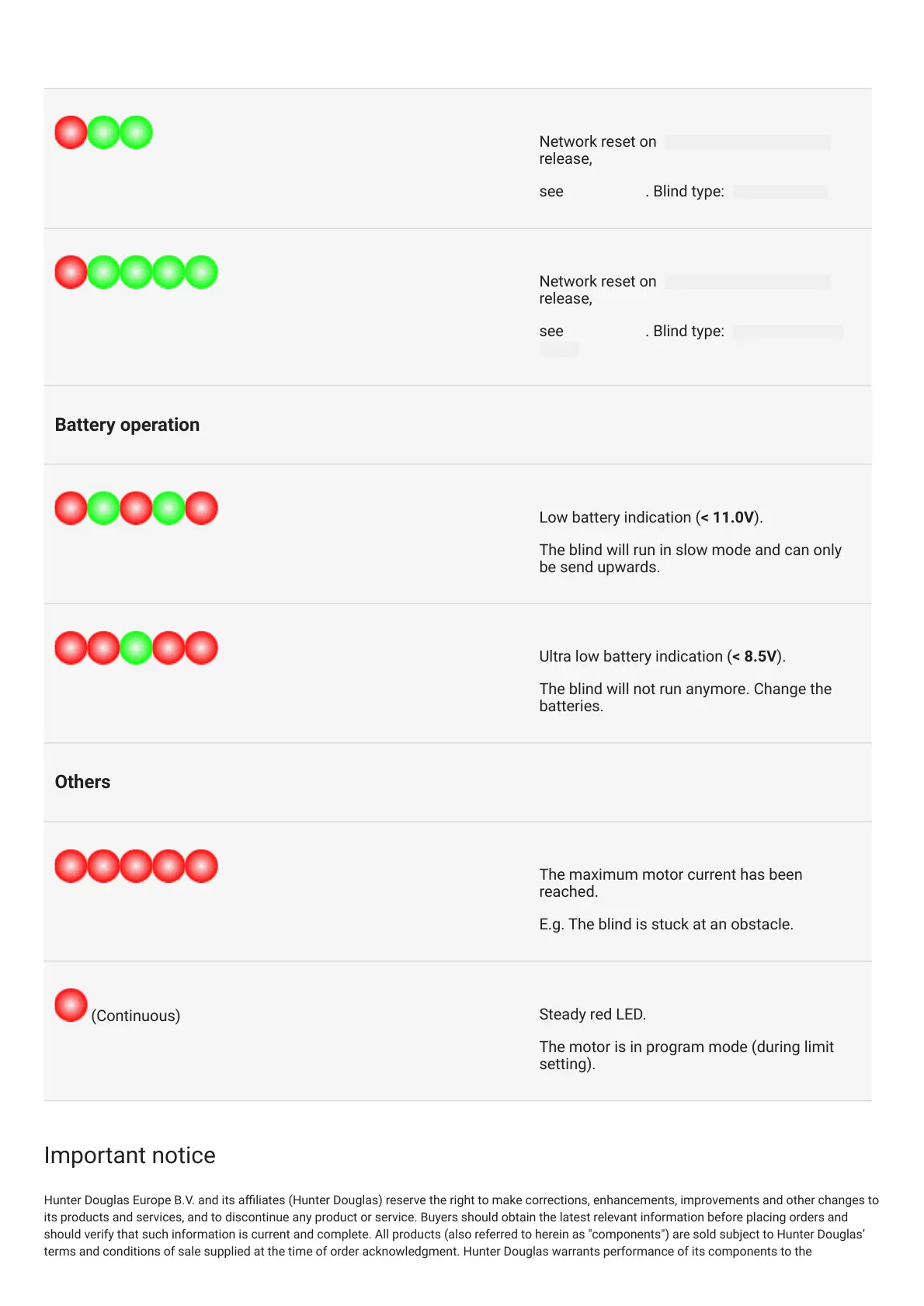This screenshot has width=924, height=1306.
Task: Click the only green LED in ultra low battery row
Action: point(136,648)
